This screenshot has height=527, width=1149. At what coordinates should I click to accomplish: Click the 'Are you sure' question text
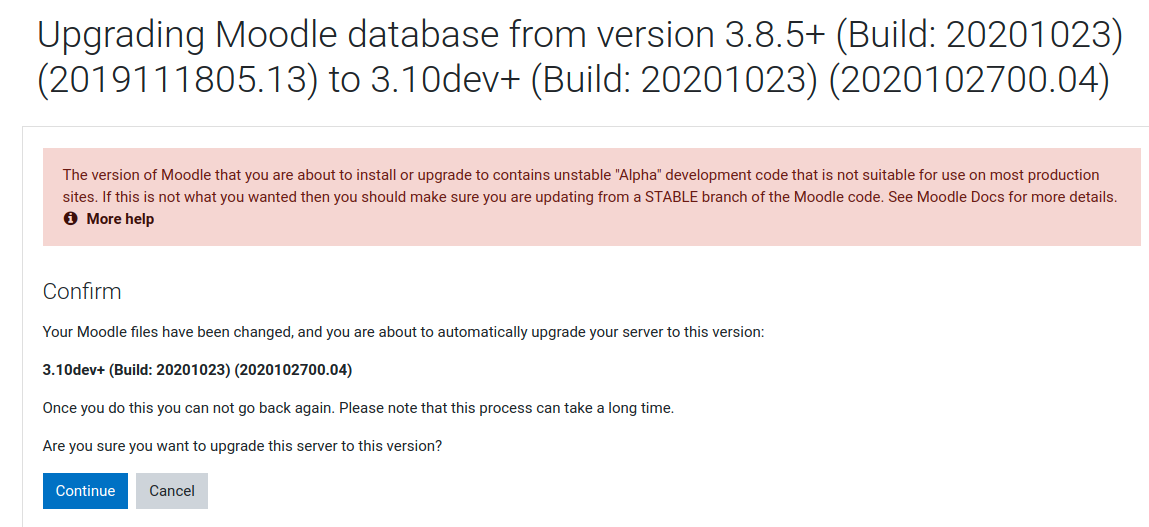coord(243,446)
